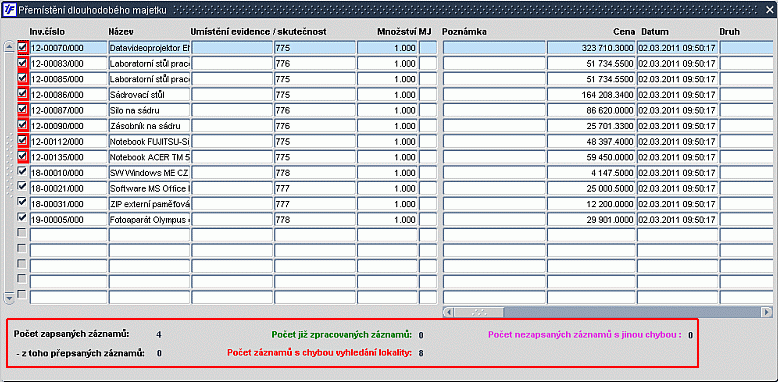
Task: Click the price cell 25 000.5000
Action: 591,188
